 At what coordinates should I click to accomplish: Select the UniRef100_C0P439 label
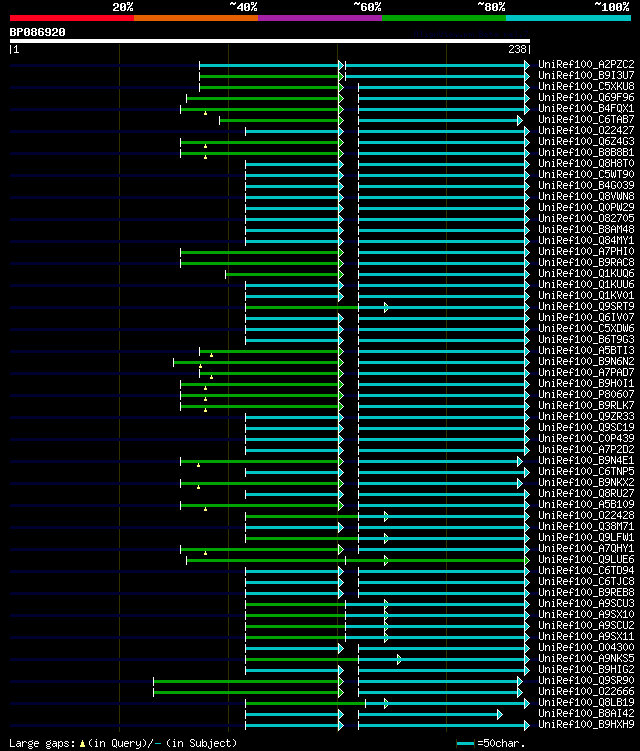click(x=586, y=439)
